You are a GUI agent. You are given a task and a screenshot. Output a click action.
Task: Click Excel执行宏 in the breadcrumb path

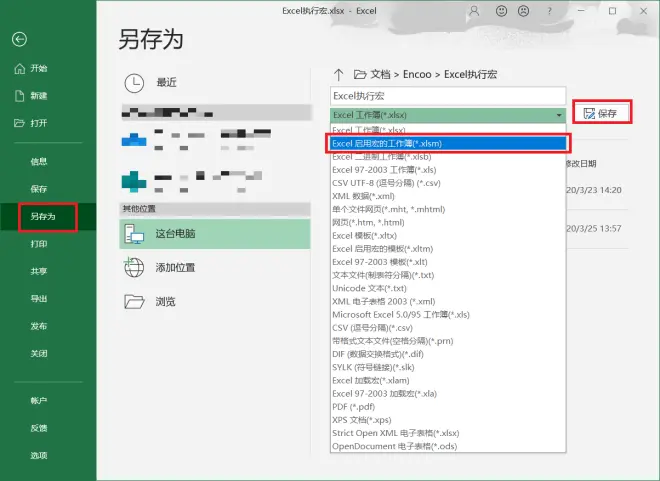coord(470,74)
